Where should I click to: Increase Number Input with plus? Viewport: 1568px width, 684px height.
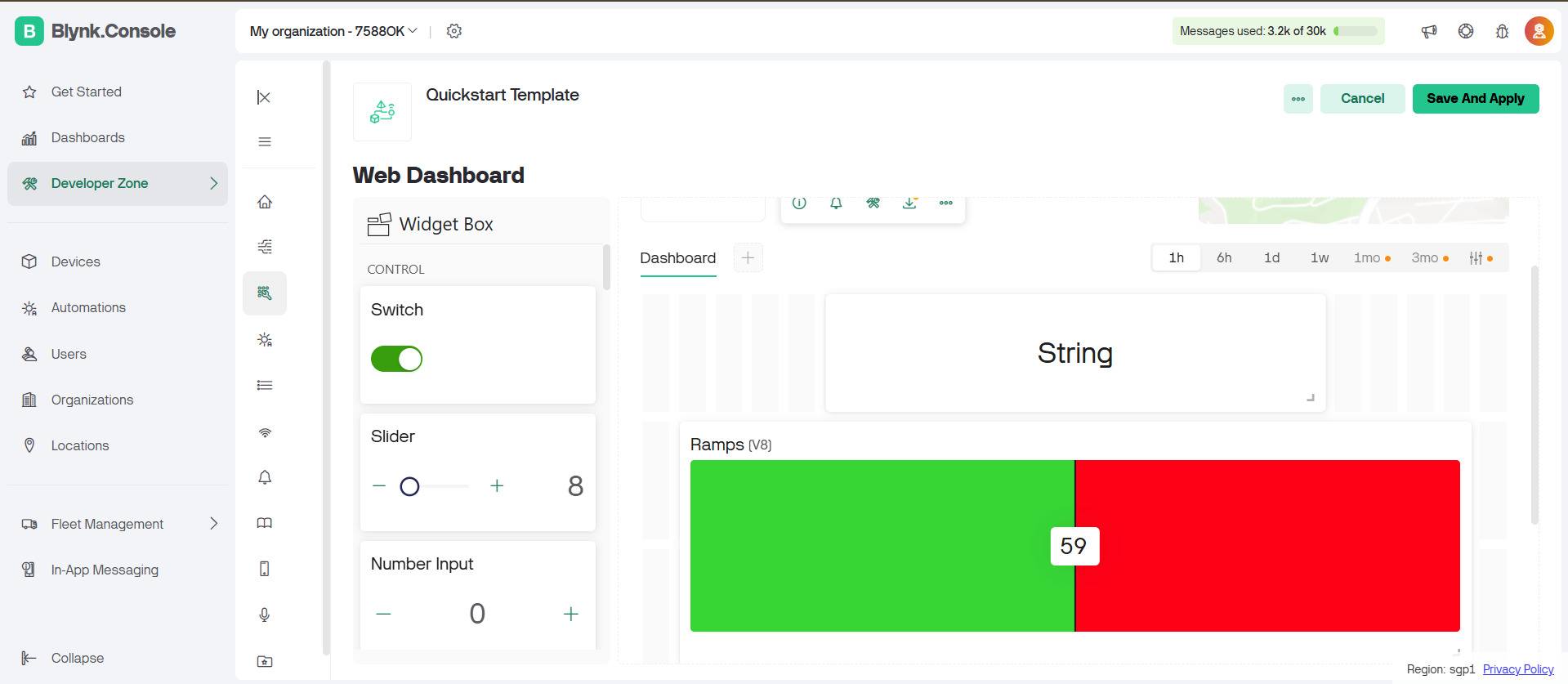click(571, 614)
